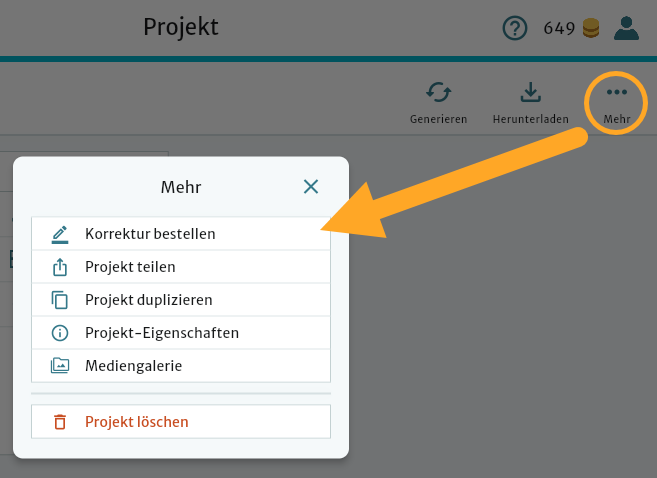Close the Mehr popup dialog
The image size is (657, 478).
[311, 186]
